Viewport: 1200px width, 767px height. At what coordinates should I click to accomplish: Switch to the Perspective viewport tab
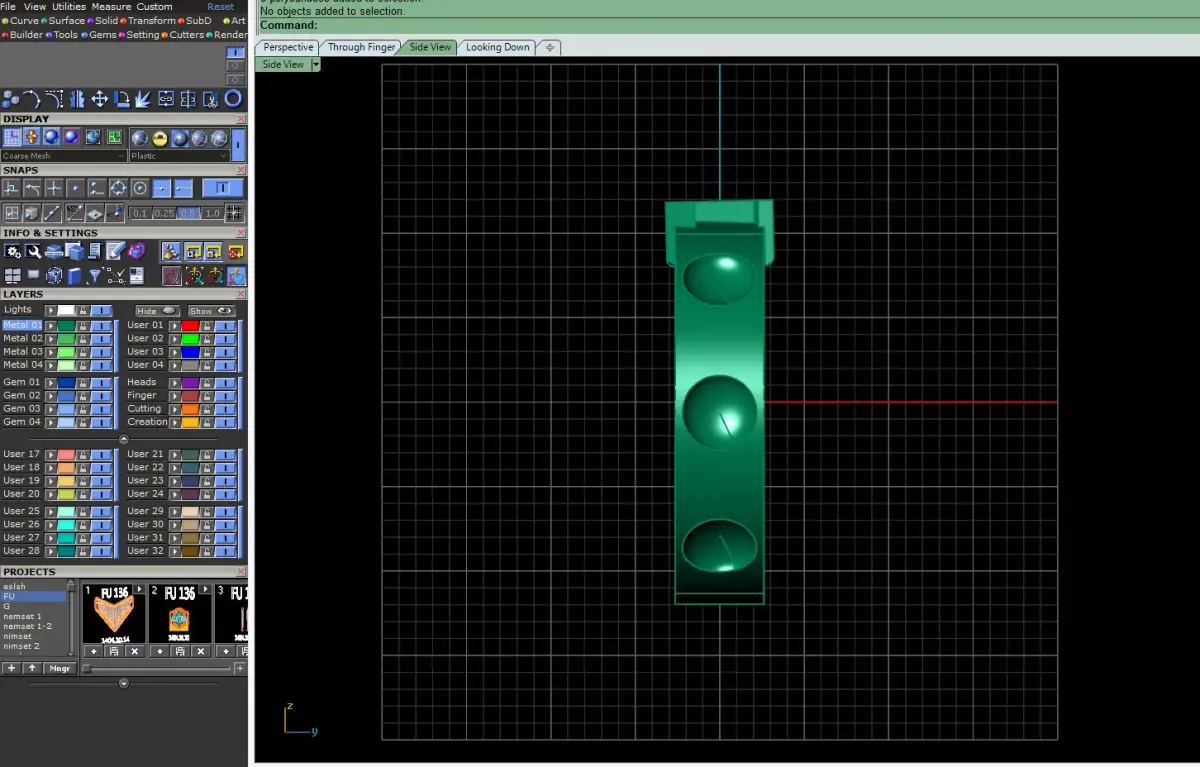click(x=288, y=47)
